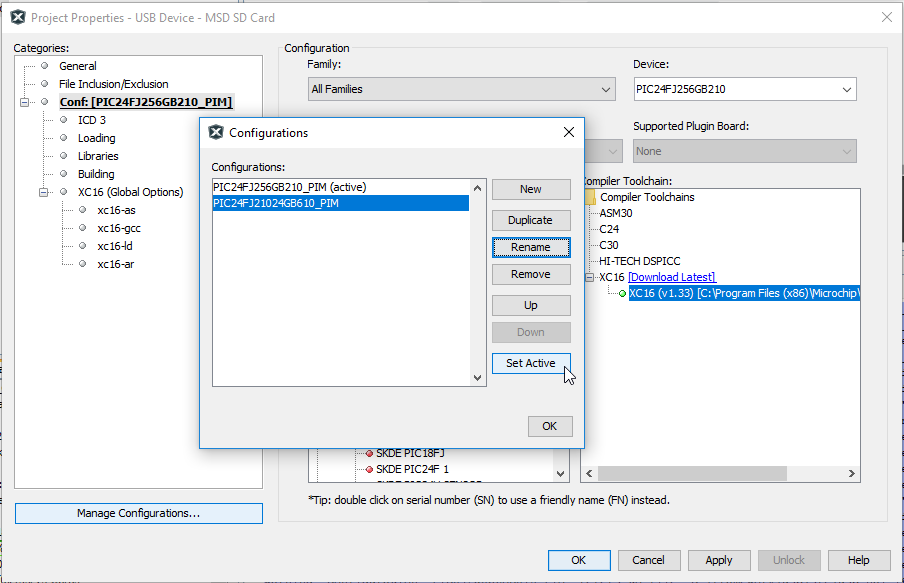Click OK at bottom of Project Properties

579,560
